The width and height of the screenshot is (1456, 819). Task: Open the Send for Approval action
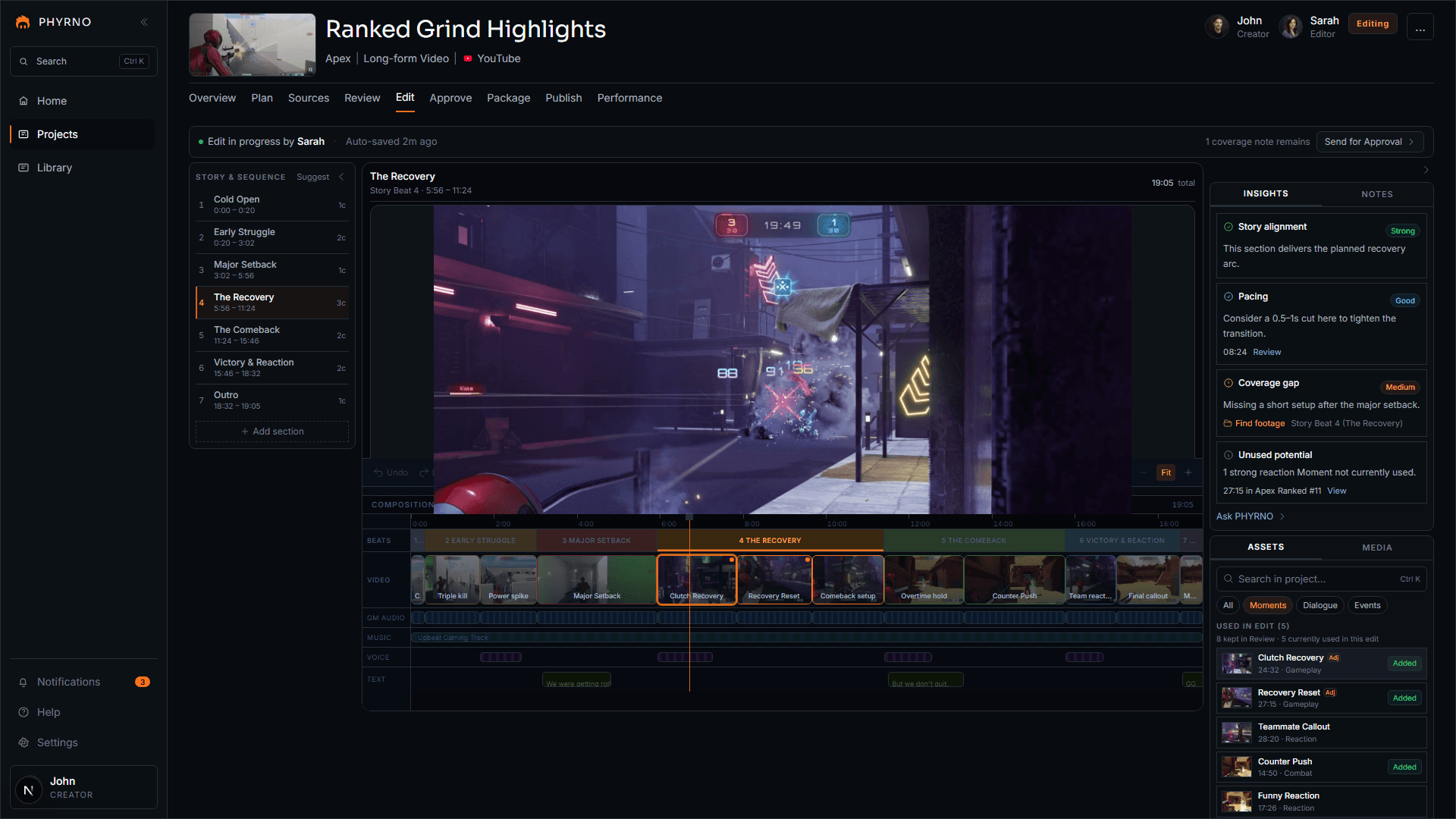pyautogui.click(x=1370, y=142)
